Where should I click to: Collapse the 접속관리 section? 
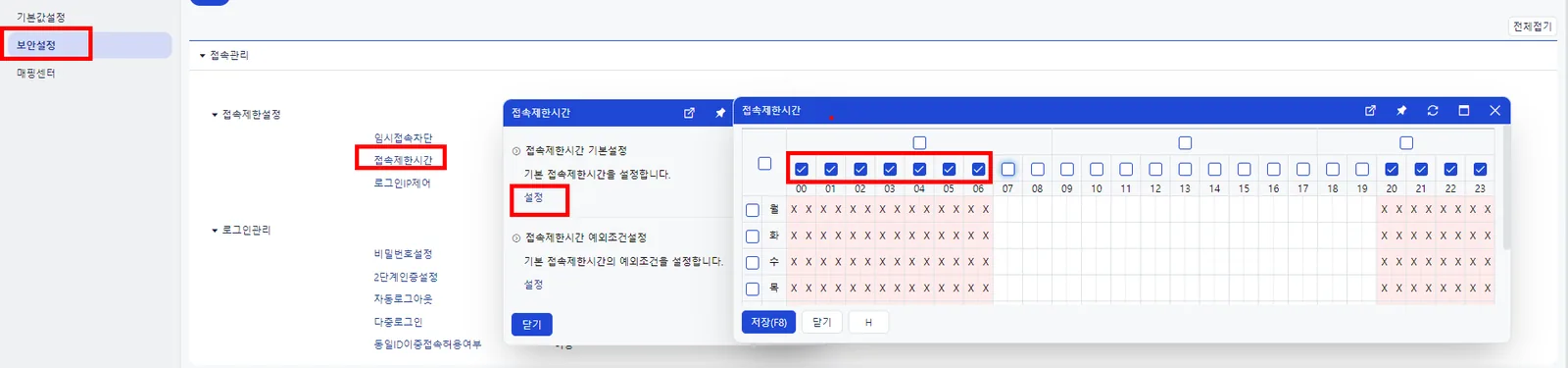203,56
